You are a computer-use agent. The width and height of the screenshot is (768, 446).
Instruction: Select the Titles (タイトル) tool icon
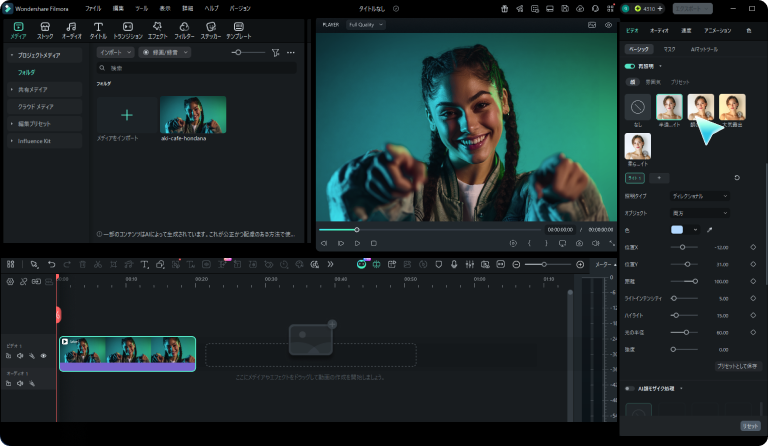(x=98, y=29)
